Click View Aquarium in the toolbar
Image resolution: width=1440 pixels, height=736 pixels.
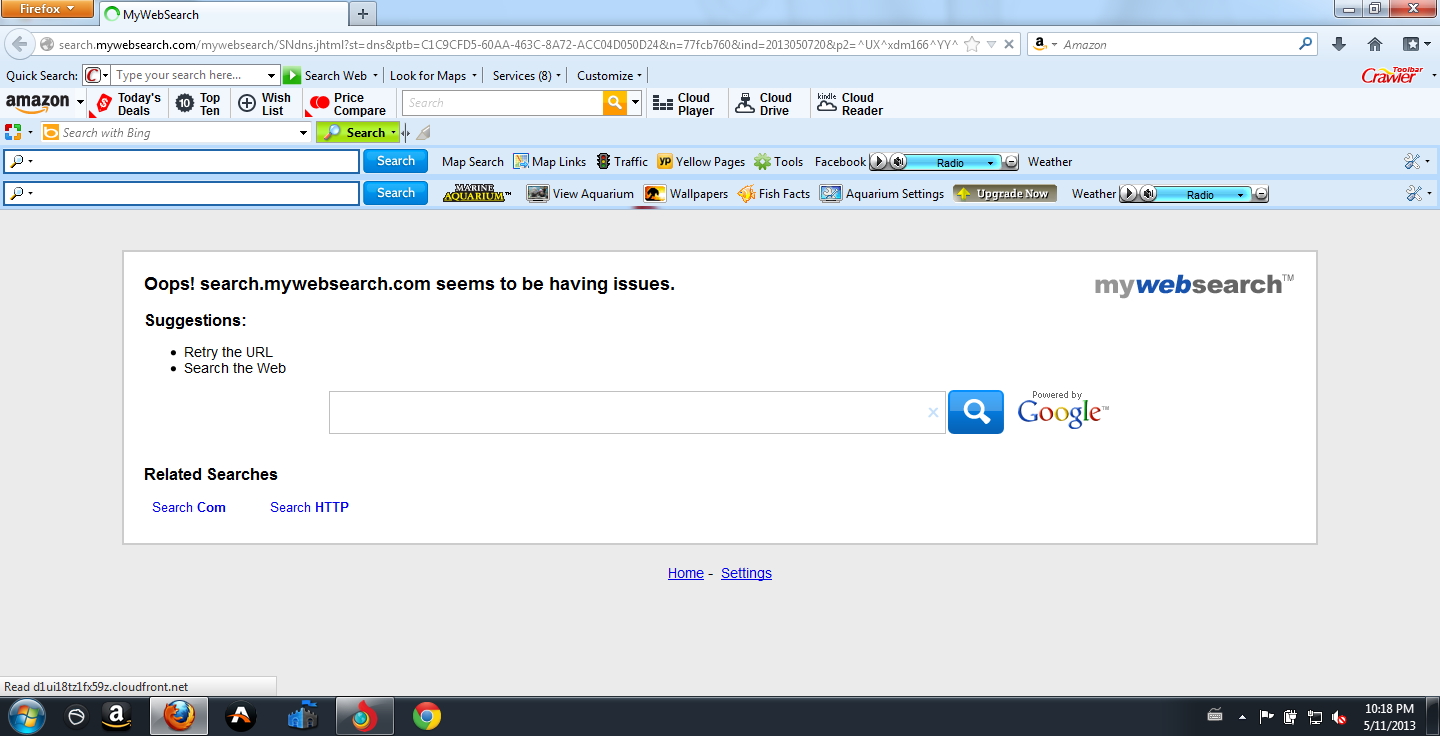pyautogui.click(x=581, y=193)
